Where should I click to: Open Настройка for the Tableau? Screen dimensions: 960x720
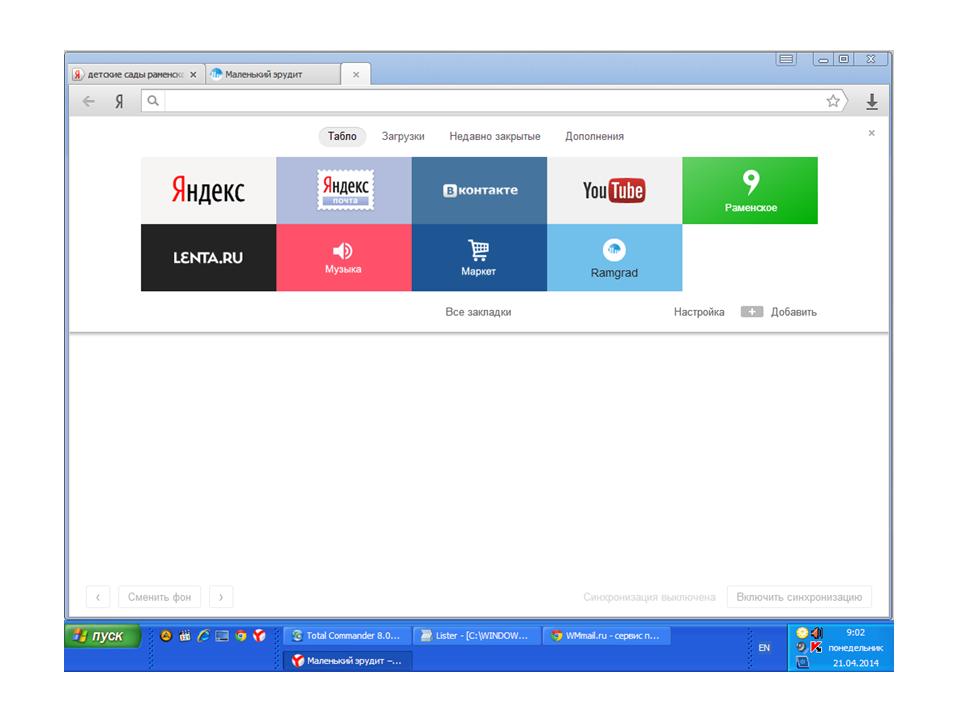coord(699,312)
